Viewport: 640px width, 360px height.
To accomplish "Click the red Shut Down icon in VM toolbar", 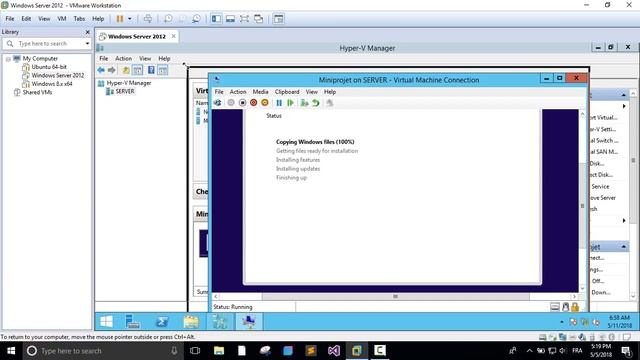I will [x=253, y=103].
